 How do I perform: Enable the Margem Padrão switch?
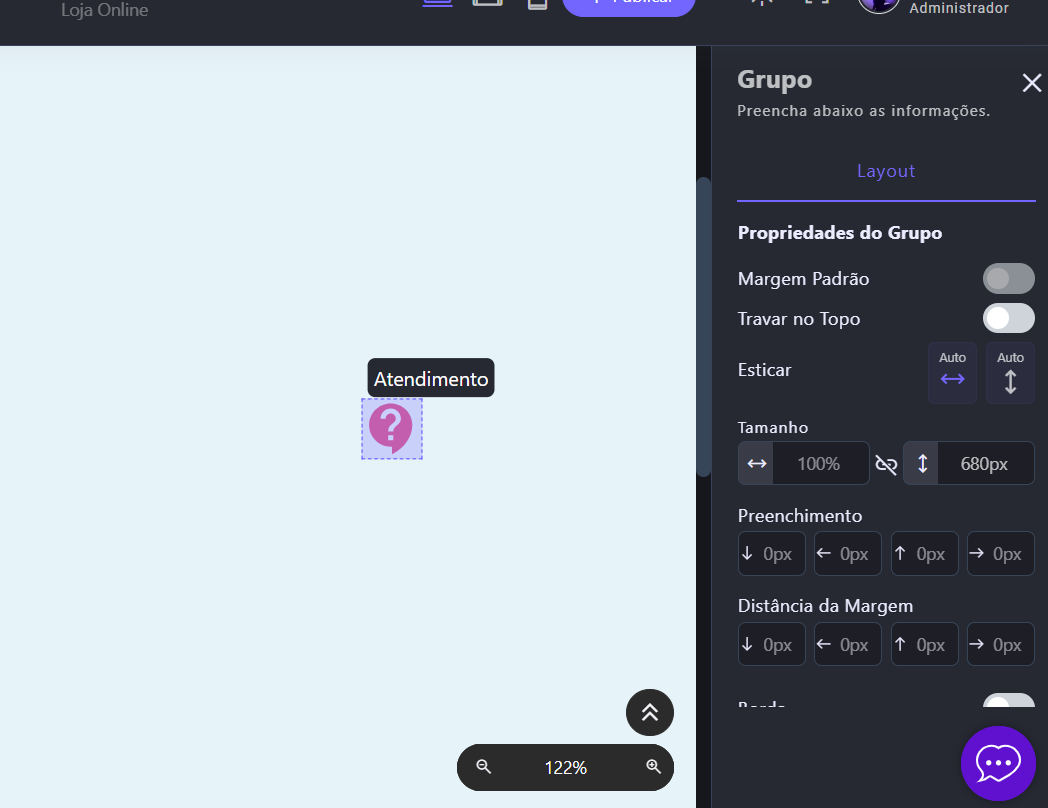pyautogui.click(x=1008, y=279)
